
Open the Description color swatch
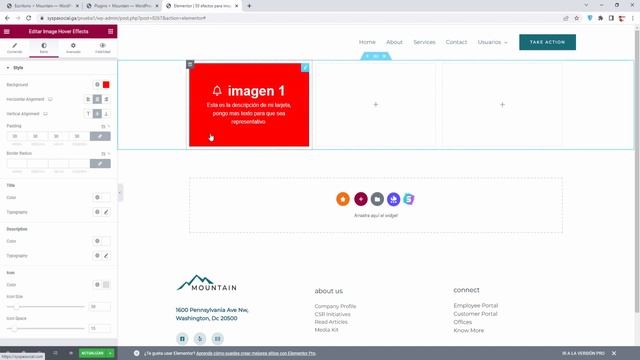click(x=106, y=241)
